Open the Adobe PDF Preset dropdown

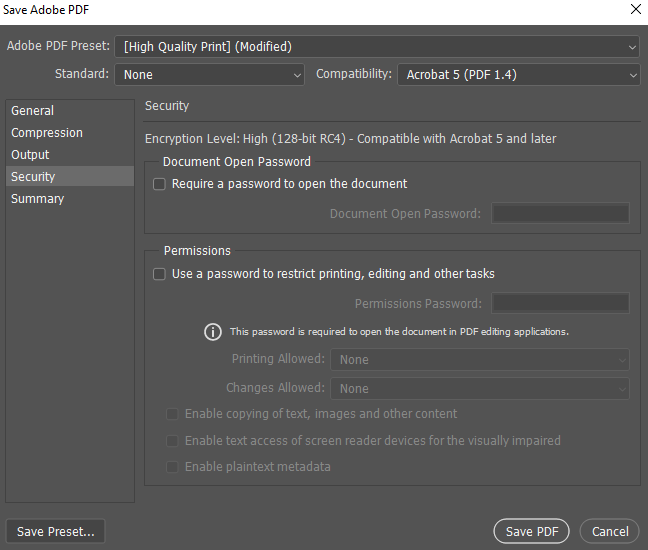377,47
